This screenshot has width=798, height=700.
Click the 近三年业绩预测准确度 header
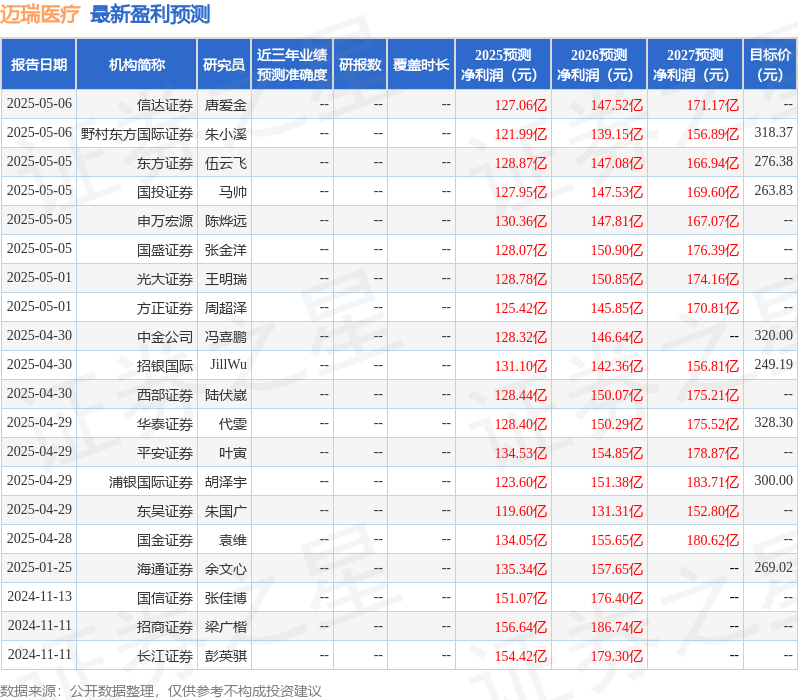pos(292,65)
